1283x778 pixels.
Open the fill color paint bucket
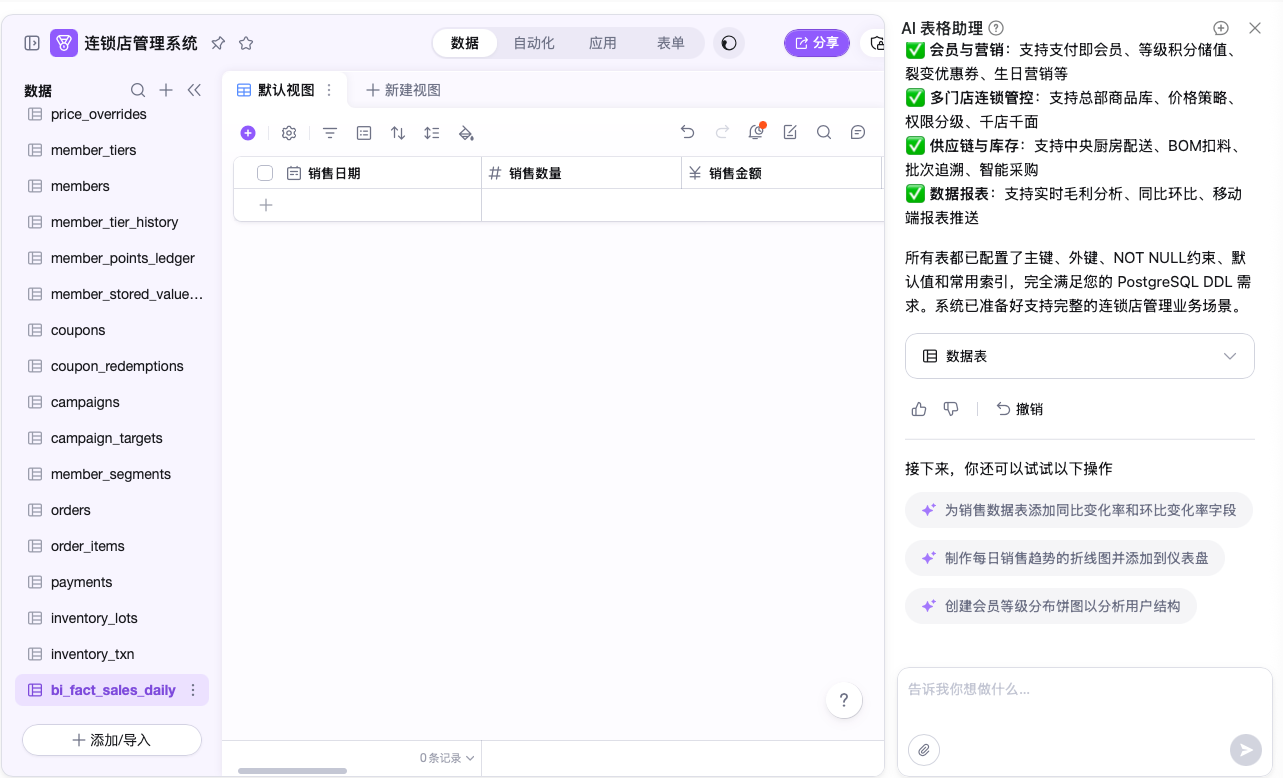465,133
